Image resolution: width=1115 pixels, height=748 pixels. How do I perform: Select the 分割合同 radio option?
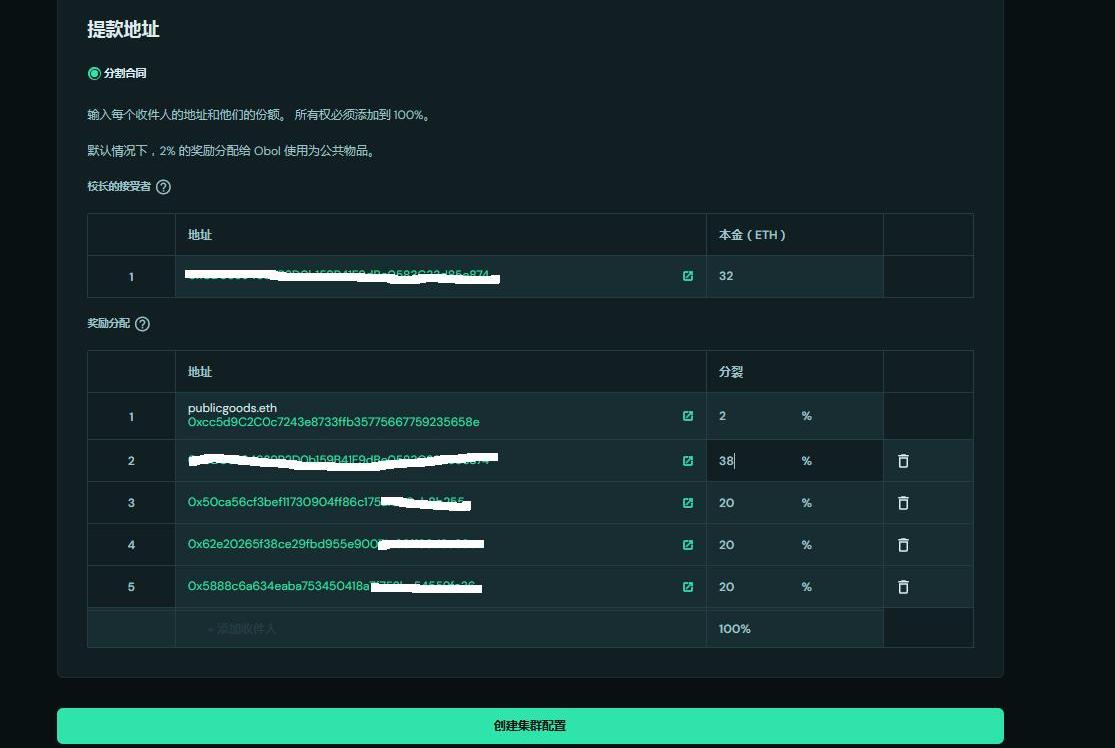(x=94, y=73)
